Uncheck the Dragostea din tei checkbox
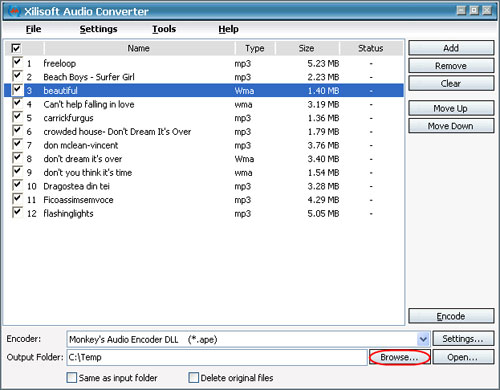This screenshot has width=500, height=390. 17,185
